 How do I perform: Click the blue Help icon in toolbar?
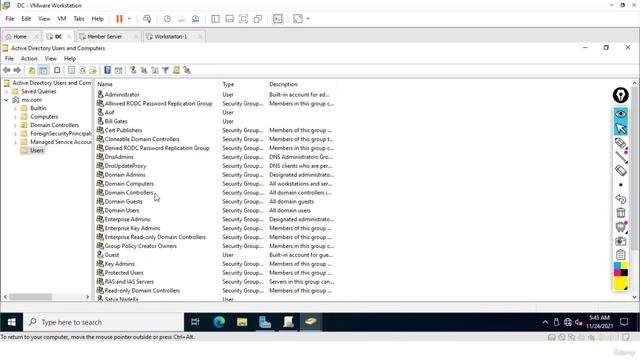[107, 70]
